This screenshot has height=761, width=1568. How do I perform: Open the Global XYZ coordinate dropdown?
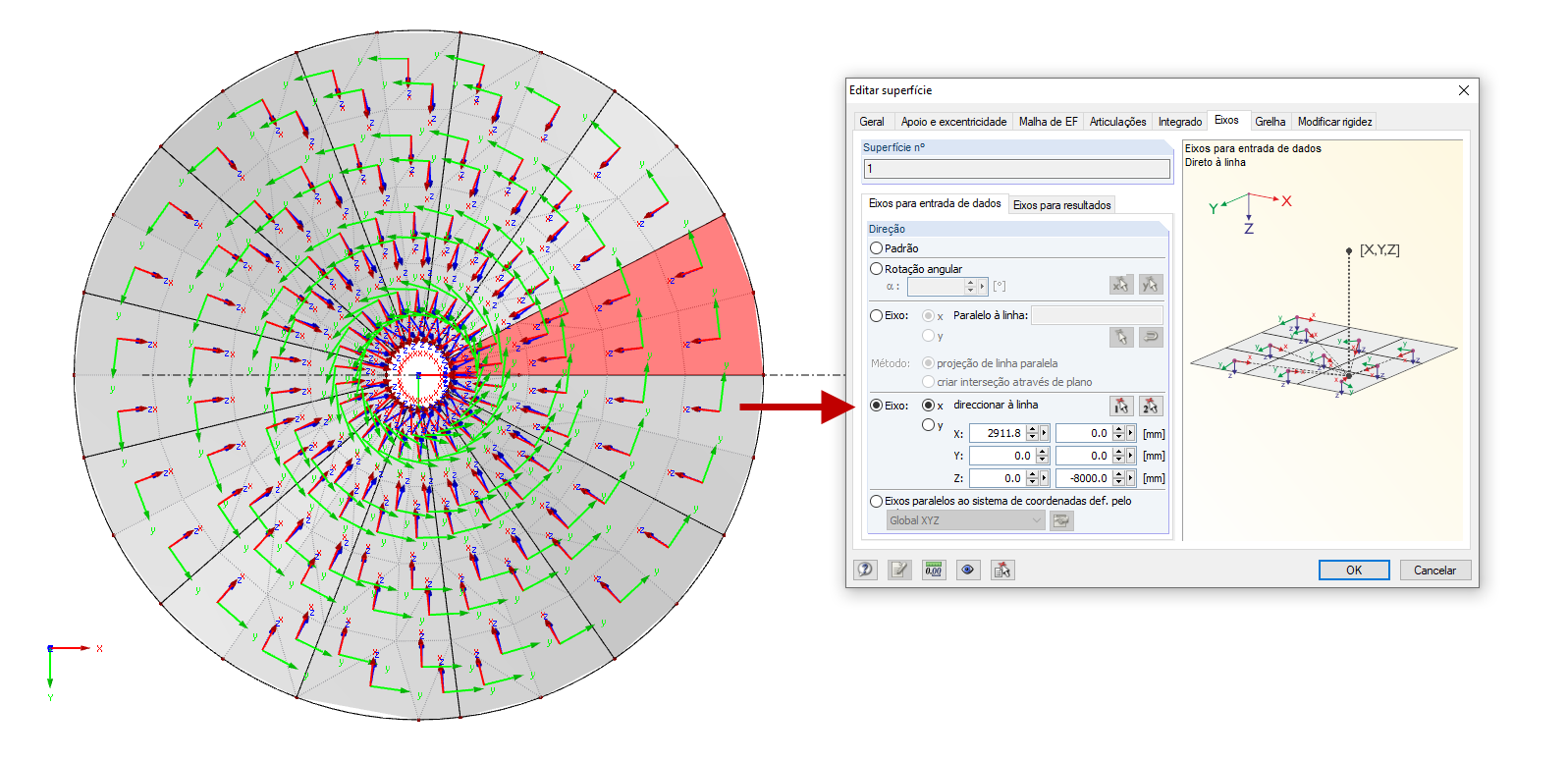[965, 520]
